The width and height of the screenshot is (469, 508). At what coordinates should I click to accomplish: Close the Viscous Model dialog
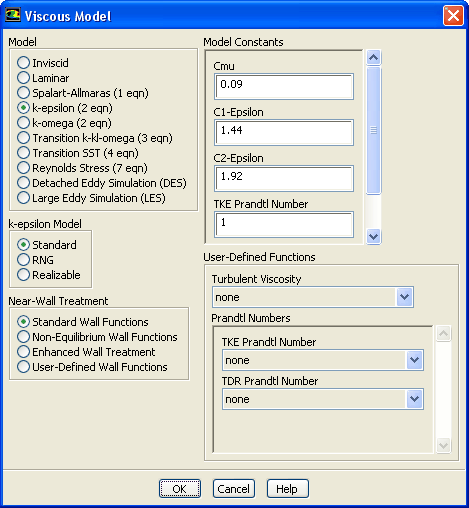point(453,15)
